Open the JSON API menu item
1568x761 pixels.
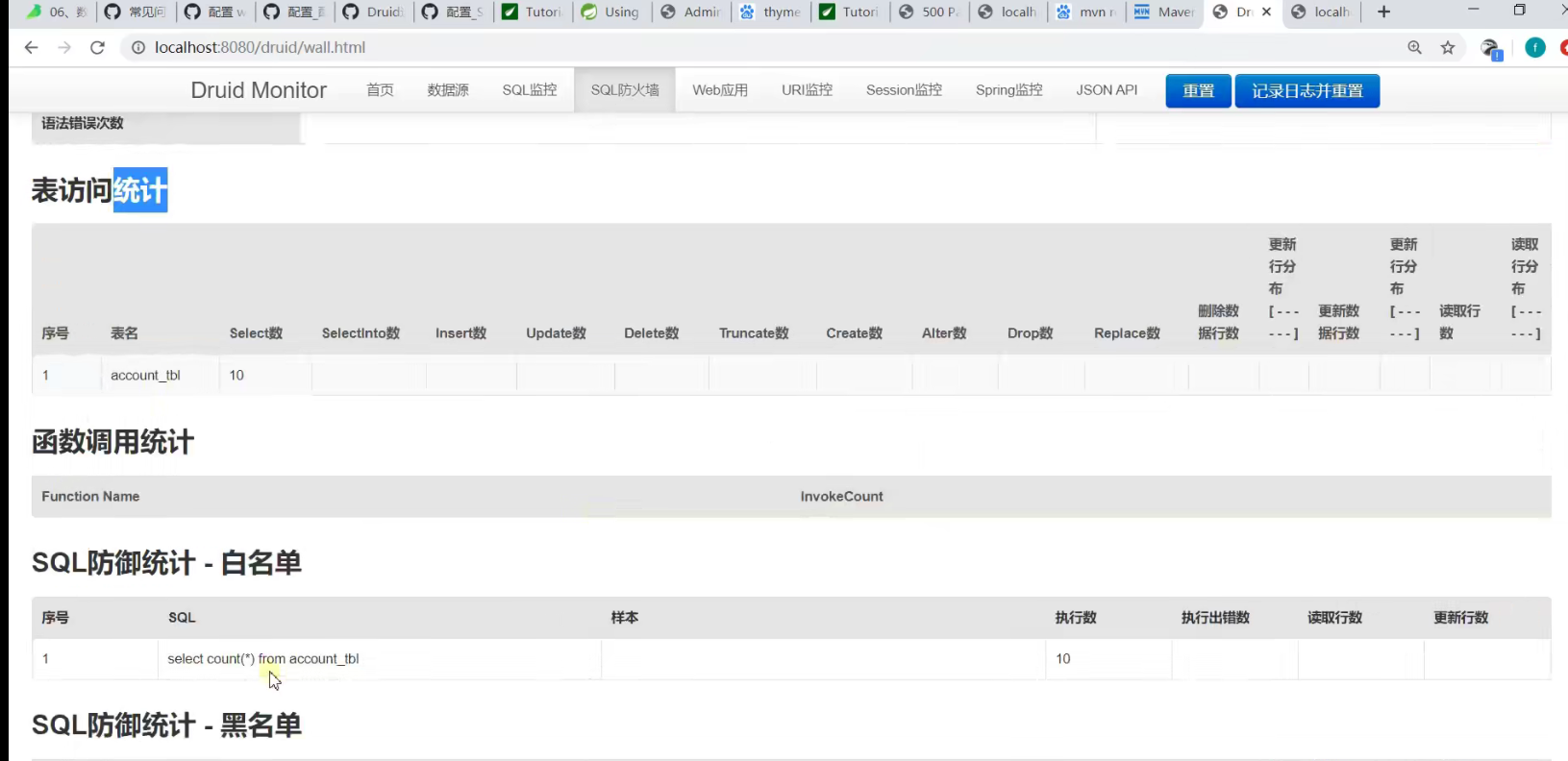[x=1107, y=90]
